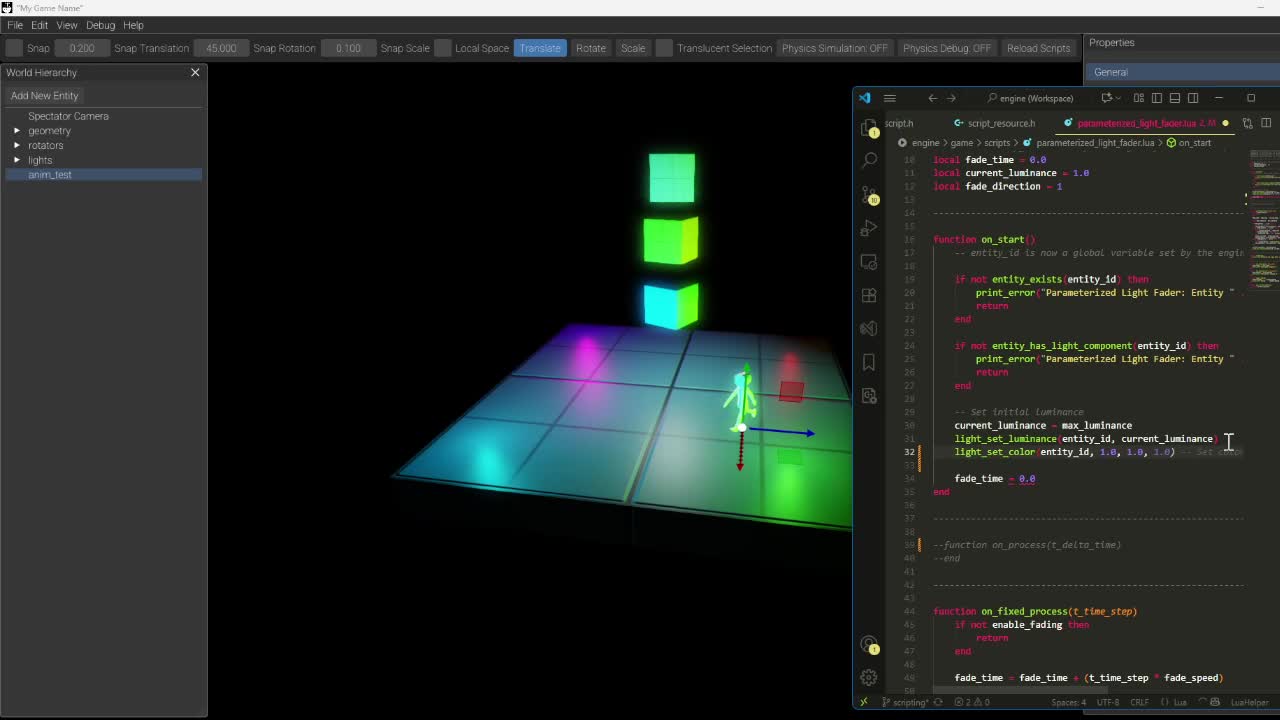
Task: Open the Bookmarks panel
Action: (x=869, y=362)
